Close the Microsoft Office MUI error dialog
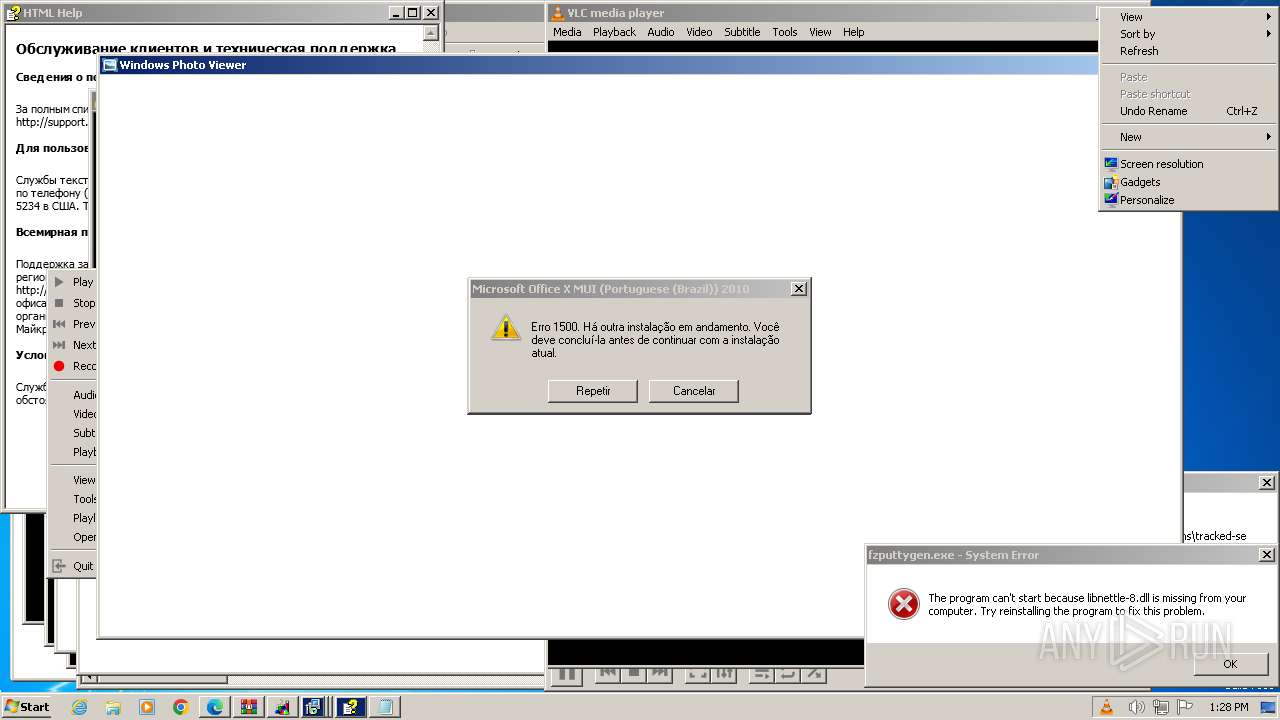Viewport: 1280px width, 720px height. point(798,289)
